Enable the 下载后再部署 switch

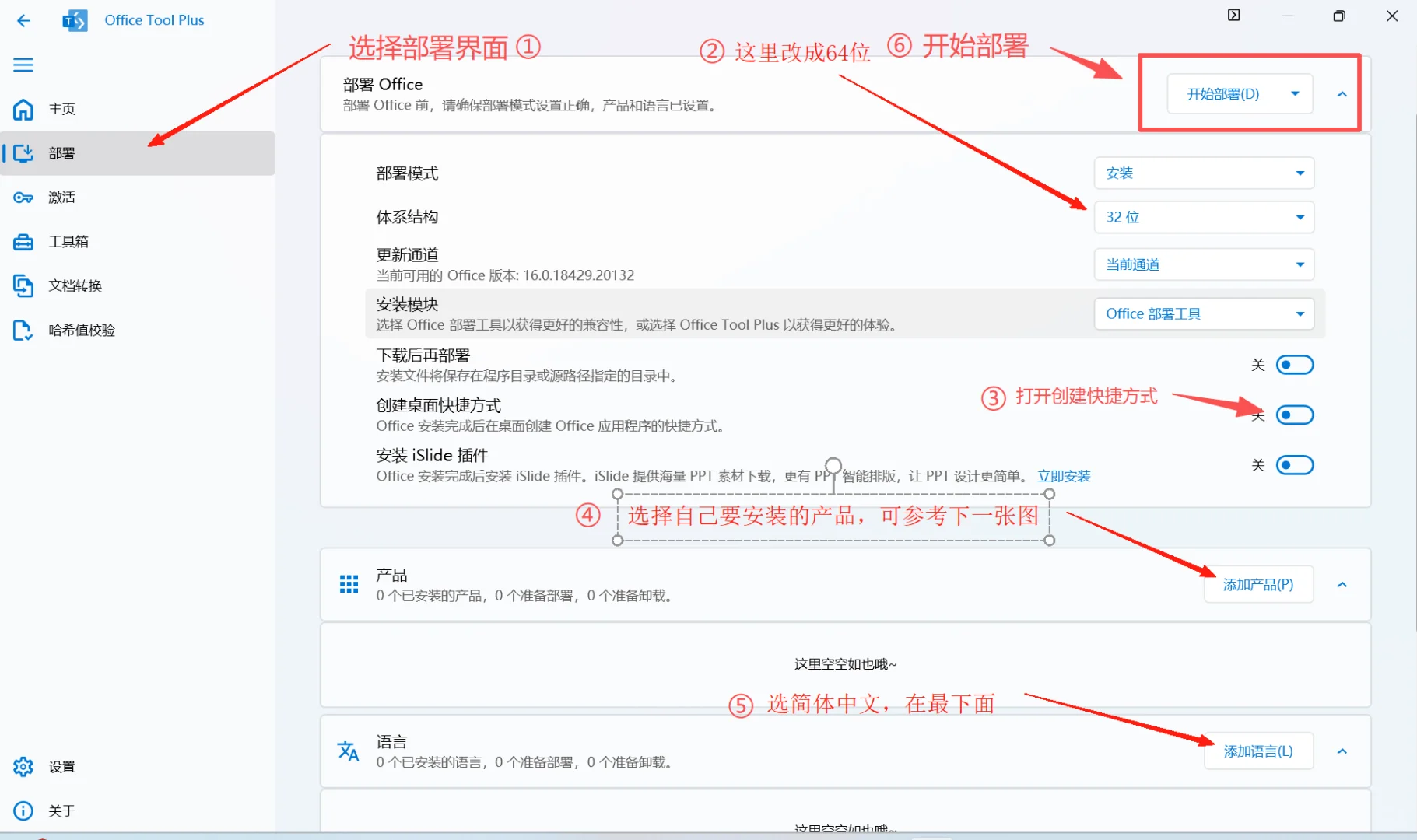click(1294, 364)
